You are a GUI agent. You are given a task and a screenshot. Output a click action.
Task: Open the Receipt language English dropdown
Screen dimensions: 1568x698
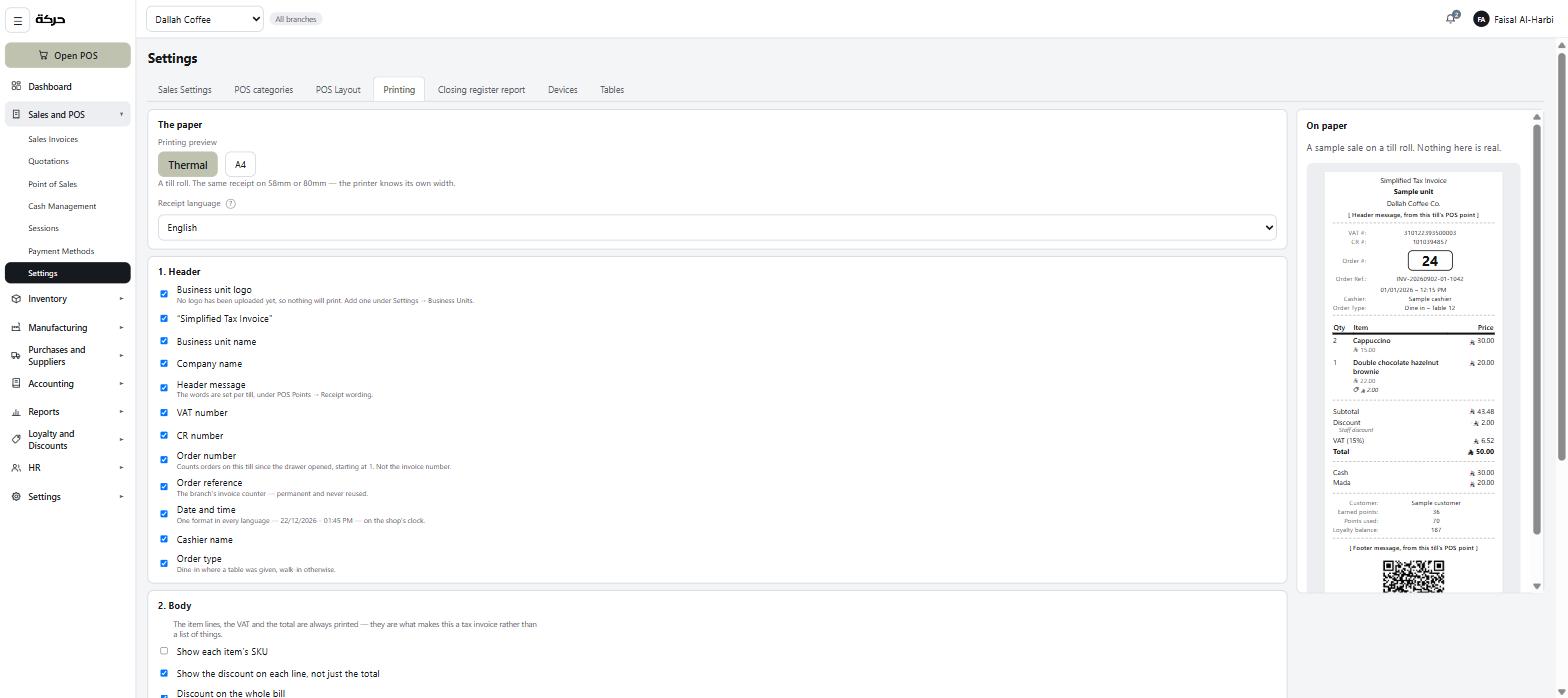717,227
